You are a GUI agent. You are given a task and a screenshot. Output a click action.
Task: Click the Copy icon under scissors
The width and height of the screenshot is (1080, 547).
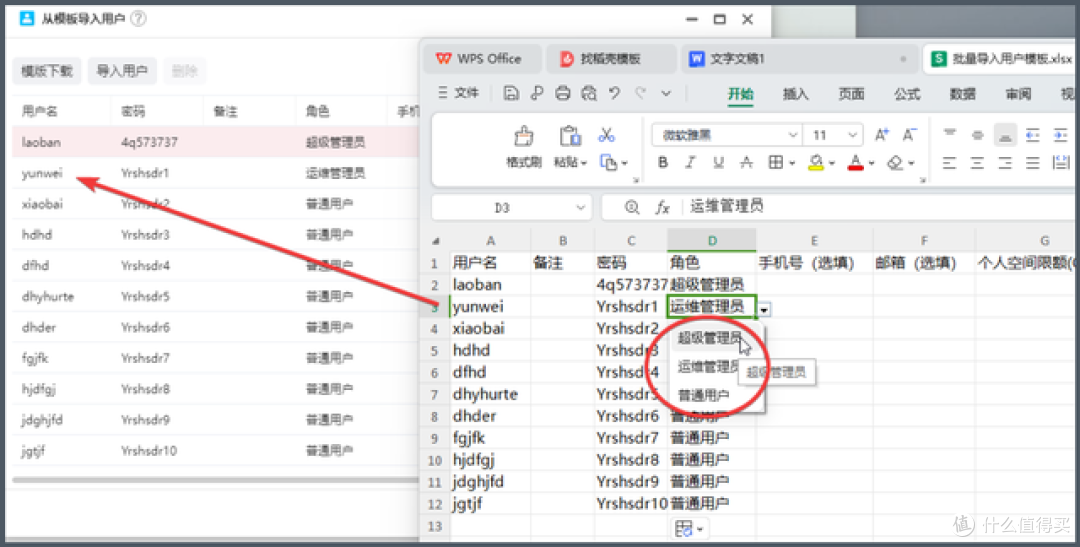coord(608,163)
